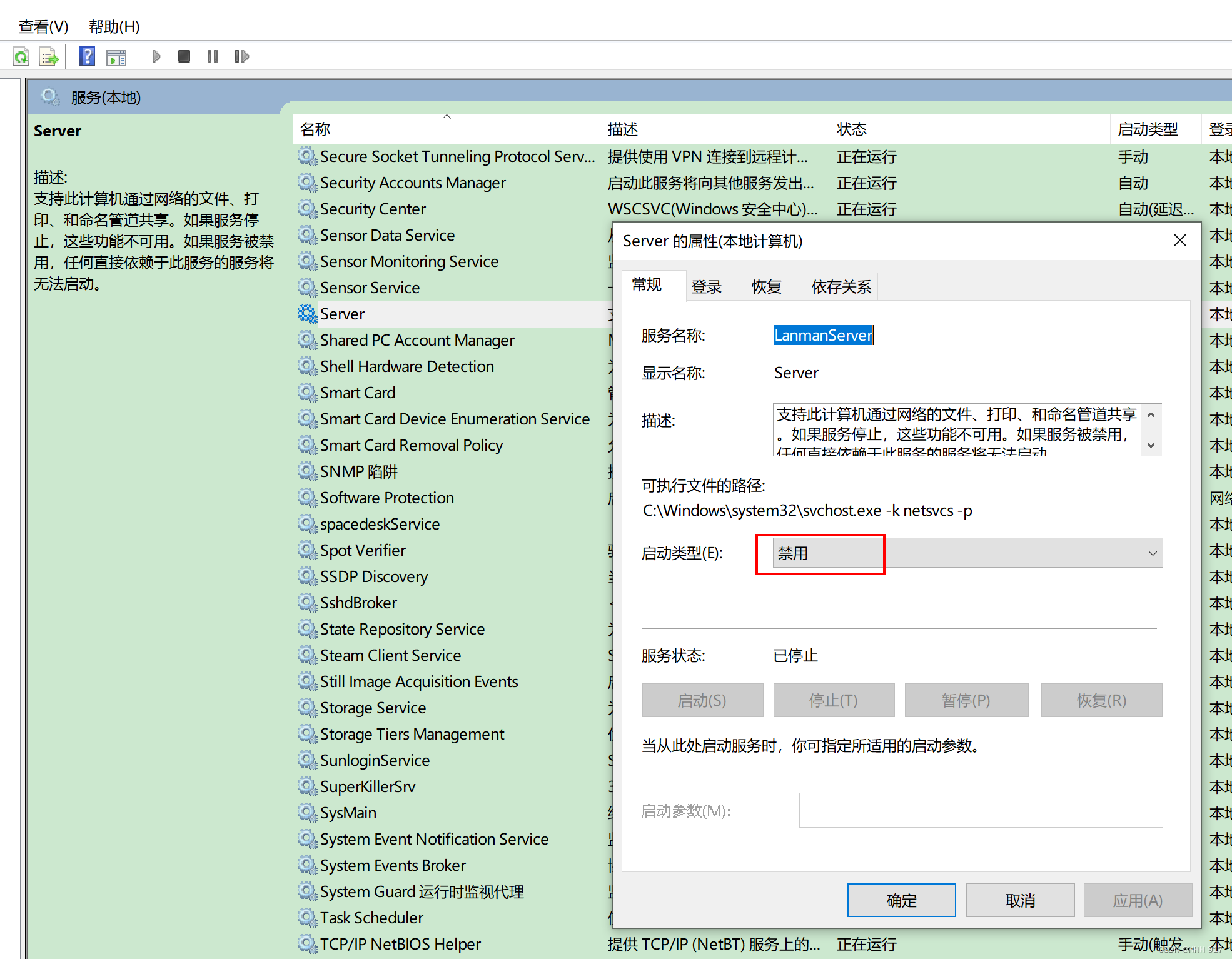
Task: Switch to the 依存关系 tab
Action: click(841, 287)
